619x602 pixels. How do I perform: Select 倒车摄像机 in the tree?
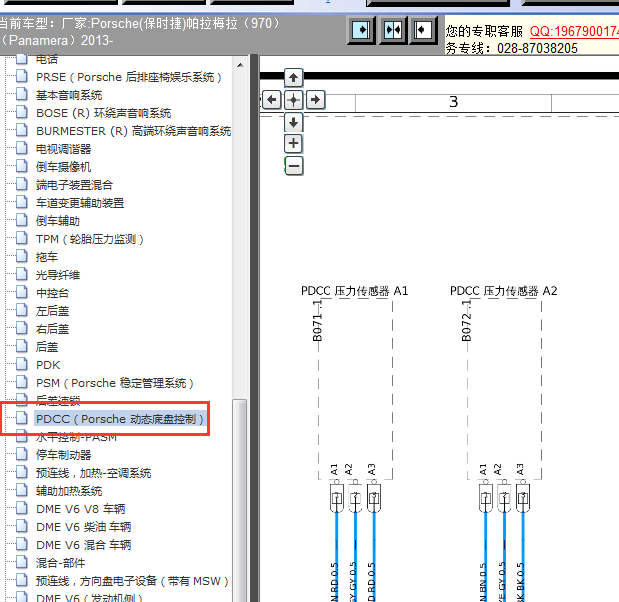click(x=64, y=167)
